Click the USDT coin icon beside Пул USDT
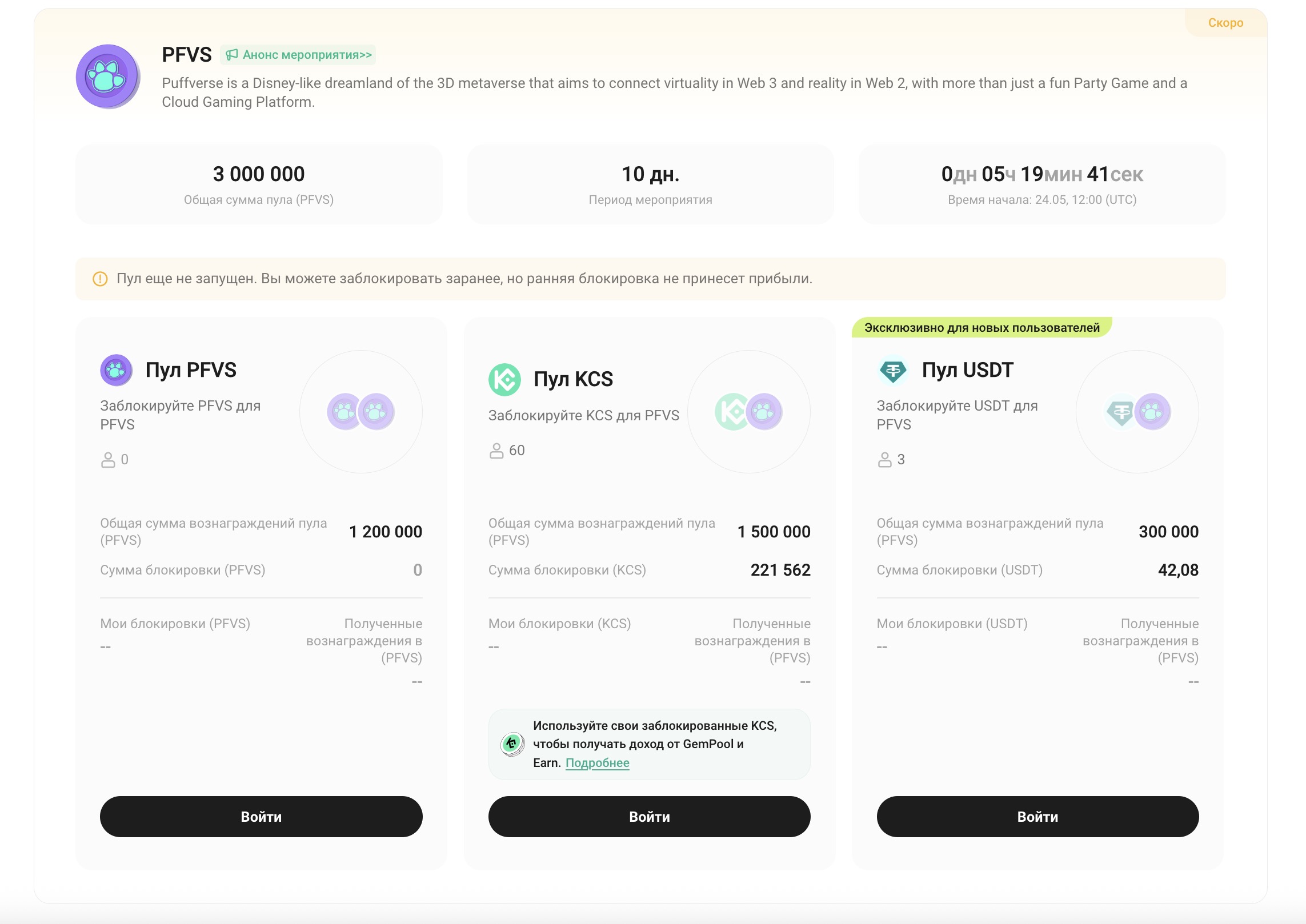1306x924 pixels. click(893, 370)
